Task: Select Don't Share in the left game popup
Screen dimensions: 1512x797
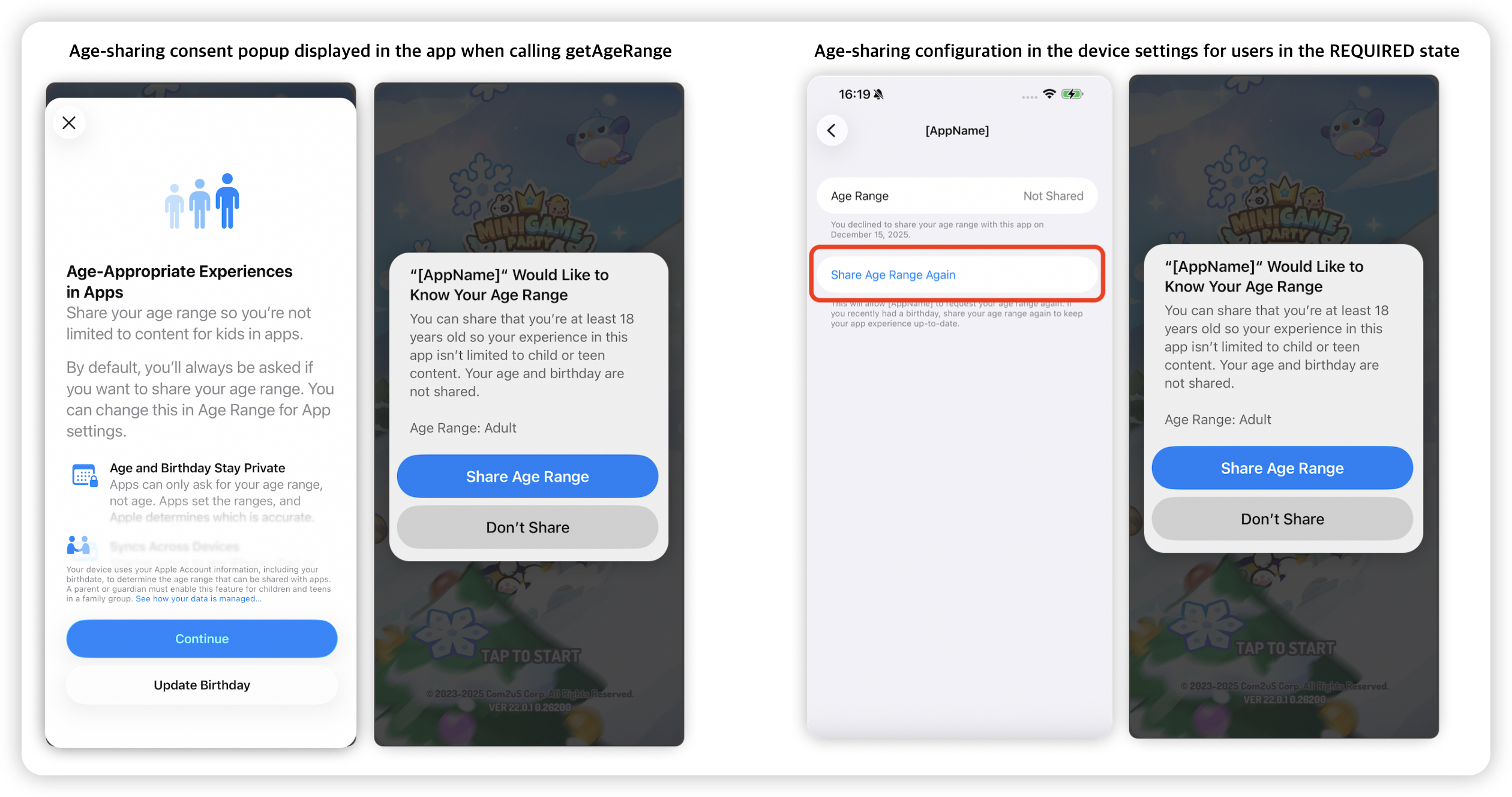Action: (527, 528)
